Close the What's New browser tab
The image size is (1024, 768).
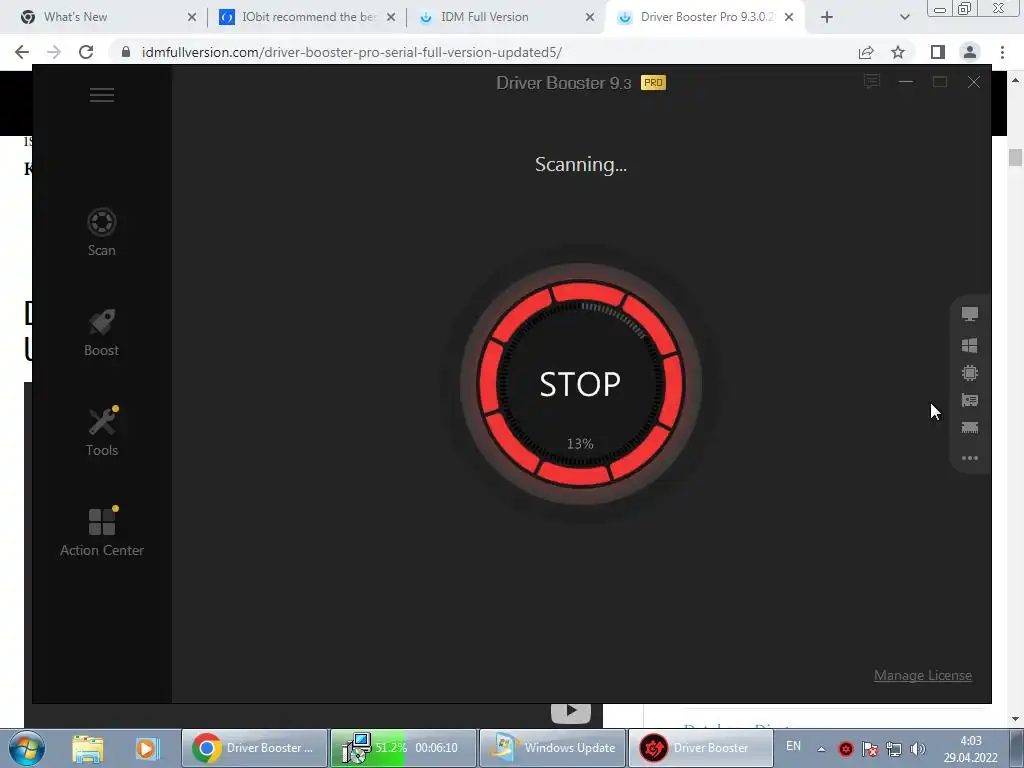[191, 18]
